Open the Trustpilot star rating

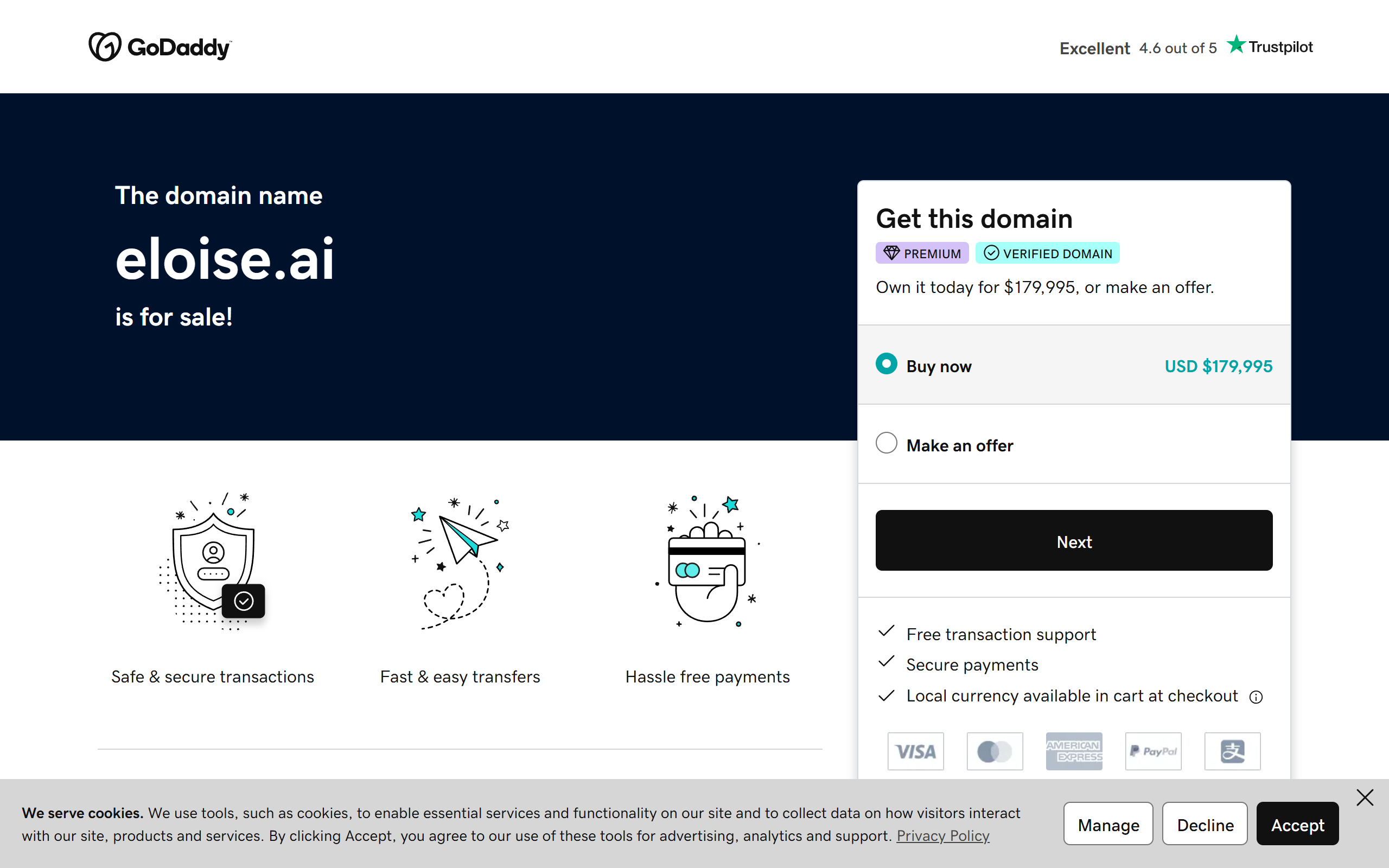click(1186, 47)
